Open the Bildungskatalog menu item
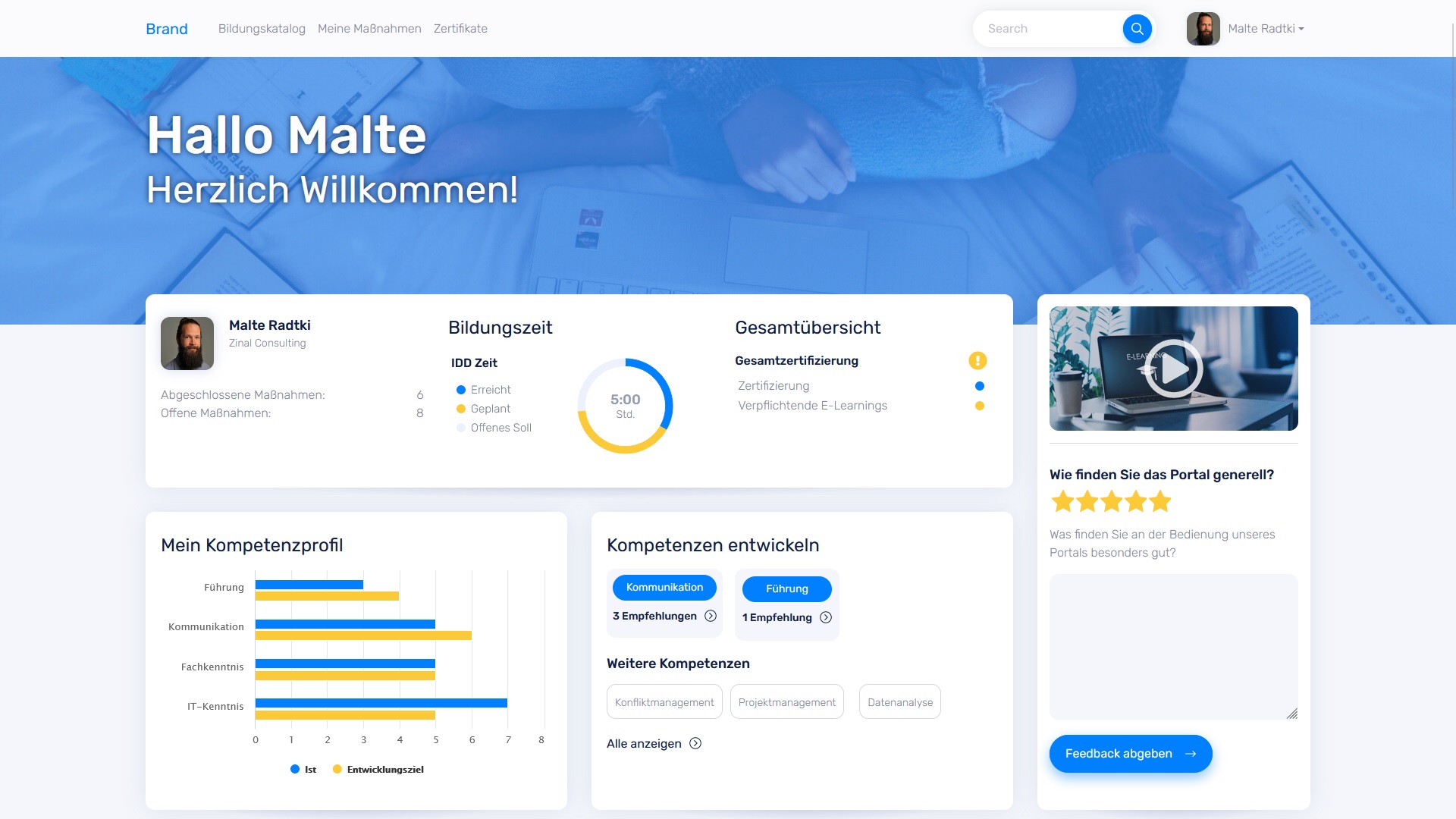The height and width of the screenshot is (819, 1456). (262, 29)
